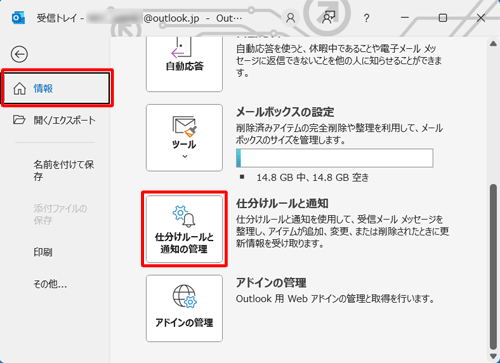Screen dimensions: 500x363
Task: Select 名前を付けて保存 in sidebar
Action: tap(63, 170)
